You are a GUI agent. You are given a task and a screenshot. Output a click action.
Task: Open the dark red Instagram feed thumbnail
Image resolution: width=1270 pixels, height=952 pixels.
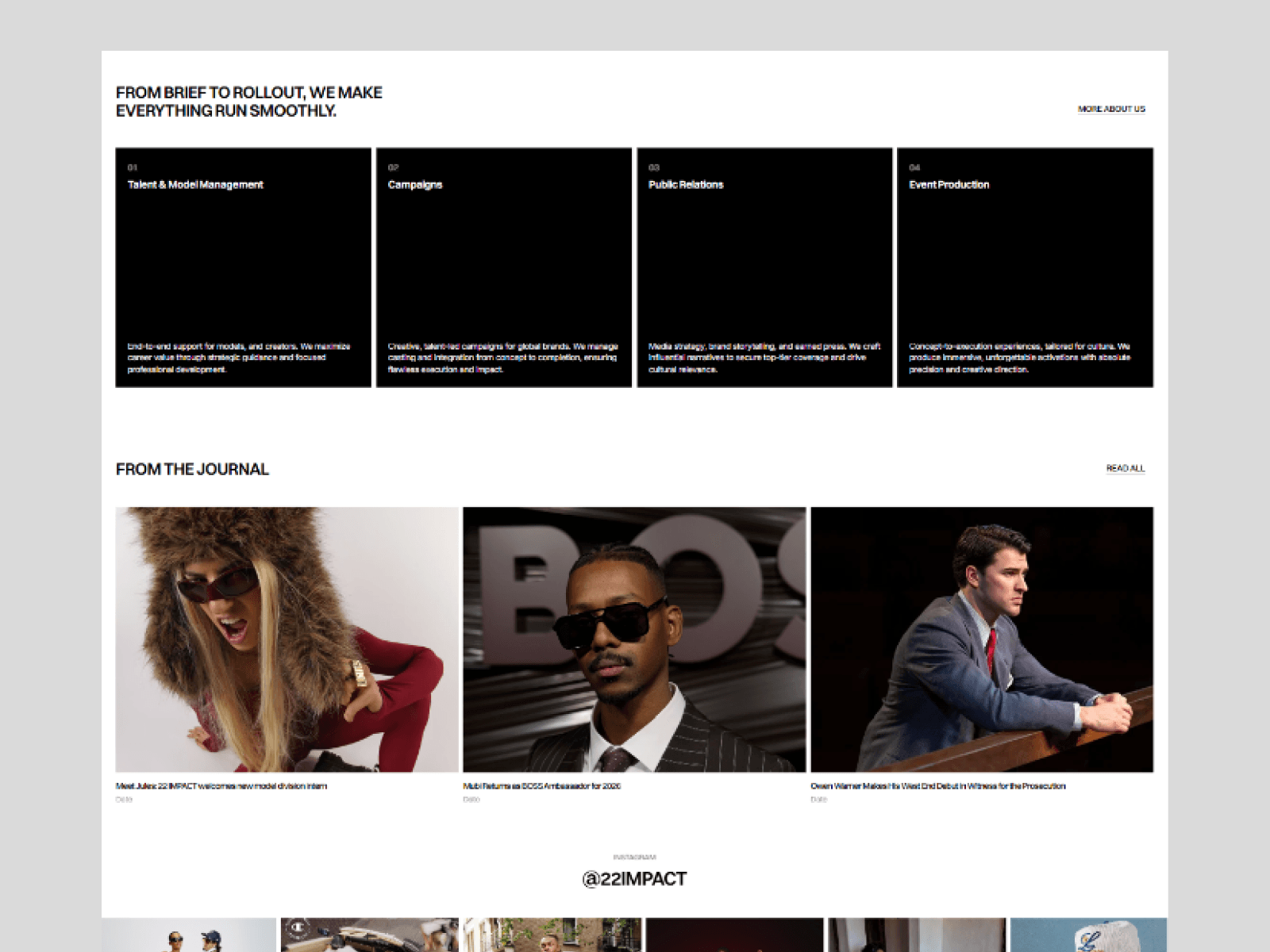(x=734, y=935)
